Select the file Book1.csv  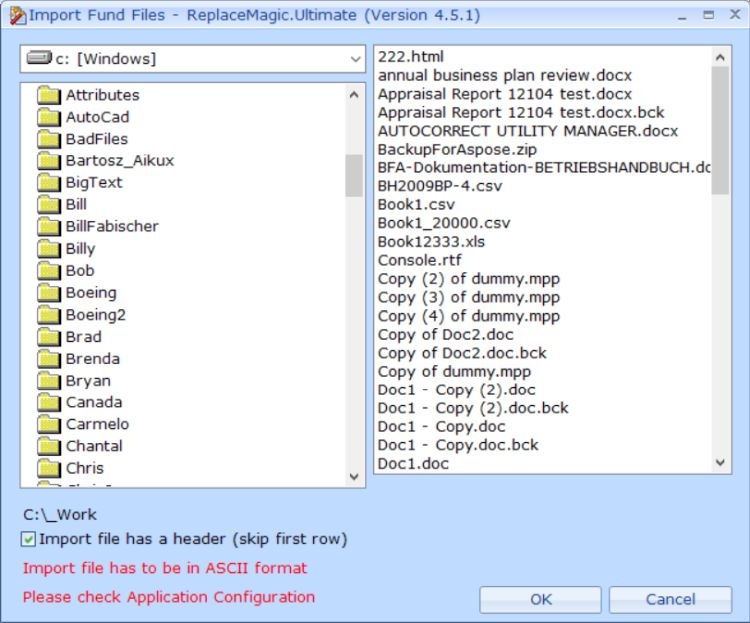coord(416,205)
